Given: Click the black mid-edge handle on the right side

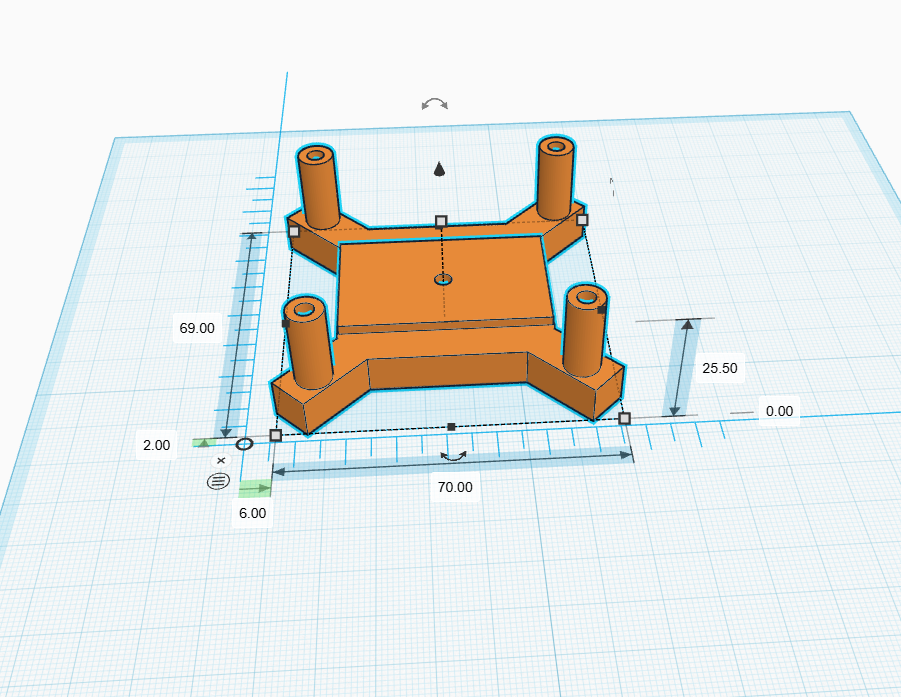Looking at the screenshot, I should 602,310.
